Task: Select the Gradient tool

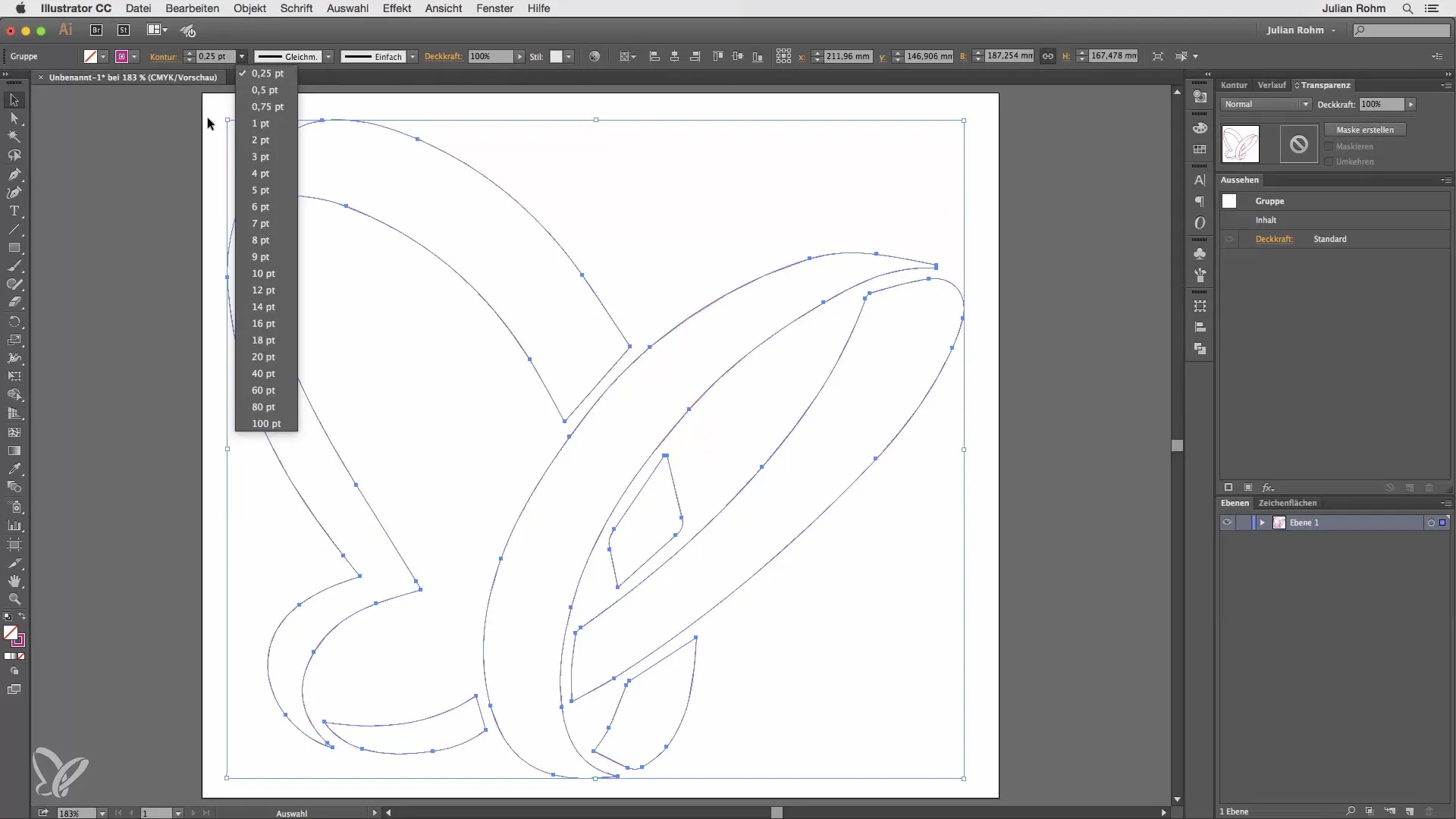Action: coord(14,450)
